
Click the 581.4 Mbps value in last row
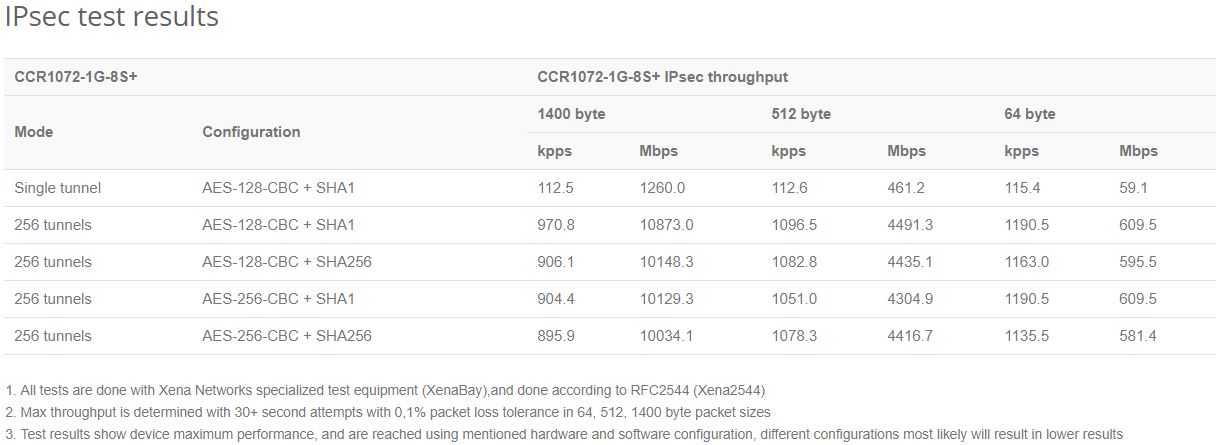tap(1138, 336)
